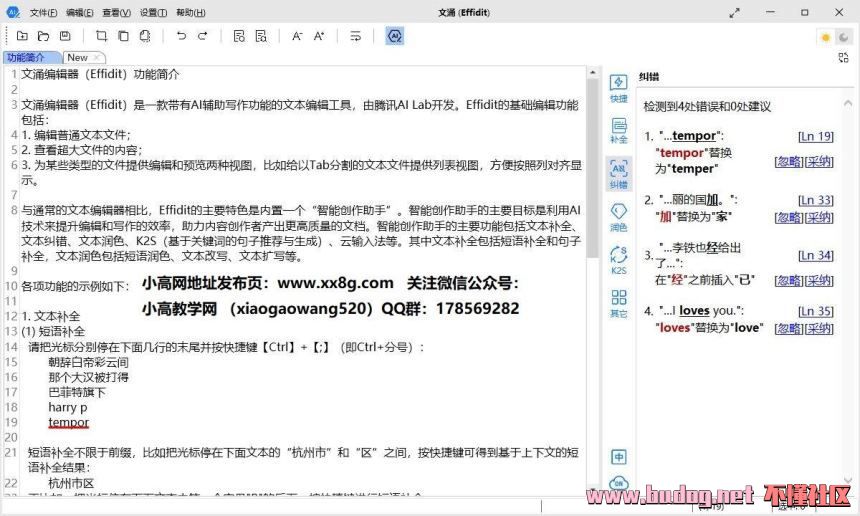
Task: Click the editor vertical scrollbar thumb
Action: click(x=592, y=168)
